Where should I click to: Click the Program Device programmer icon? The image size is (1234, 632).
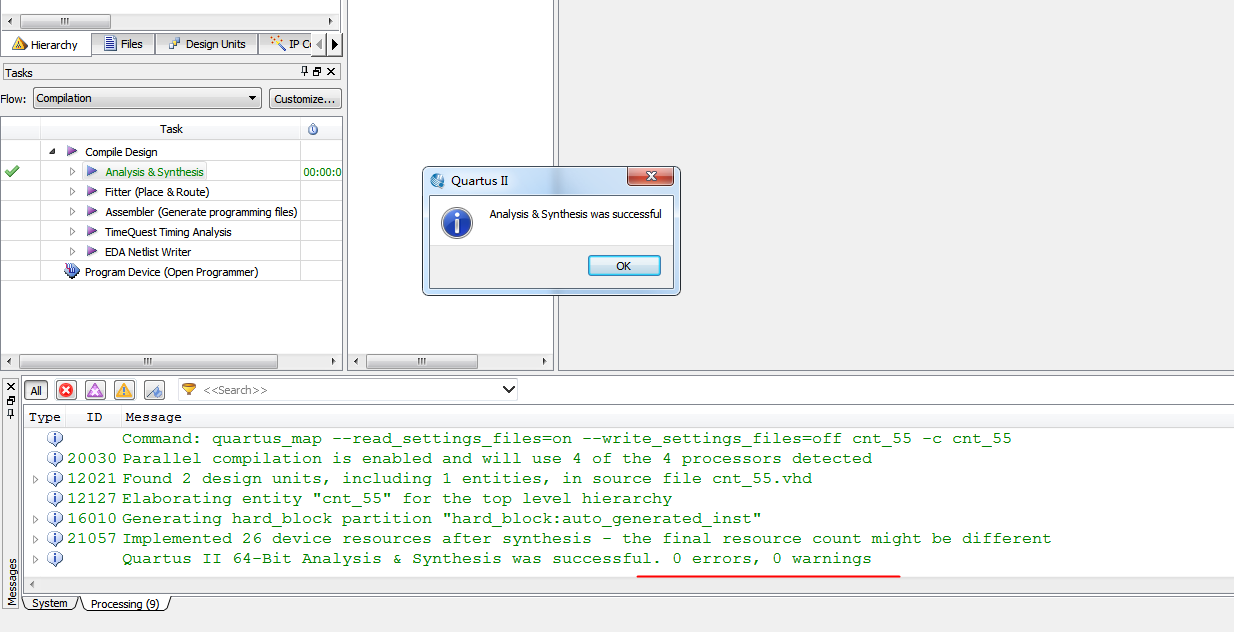coord(72,271)
